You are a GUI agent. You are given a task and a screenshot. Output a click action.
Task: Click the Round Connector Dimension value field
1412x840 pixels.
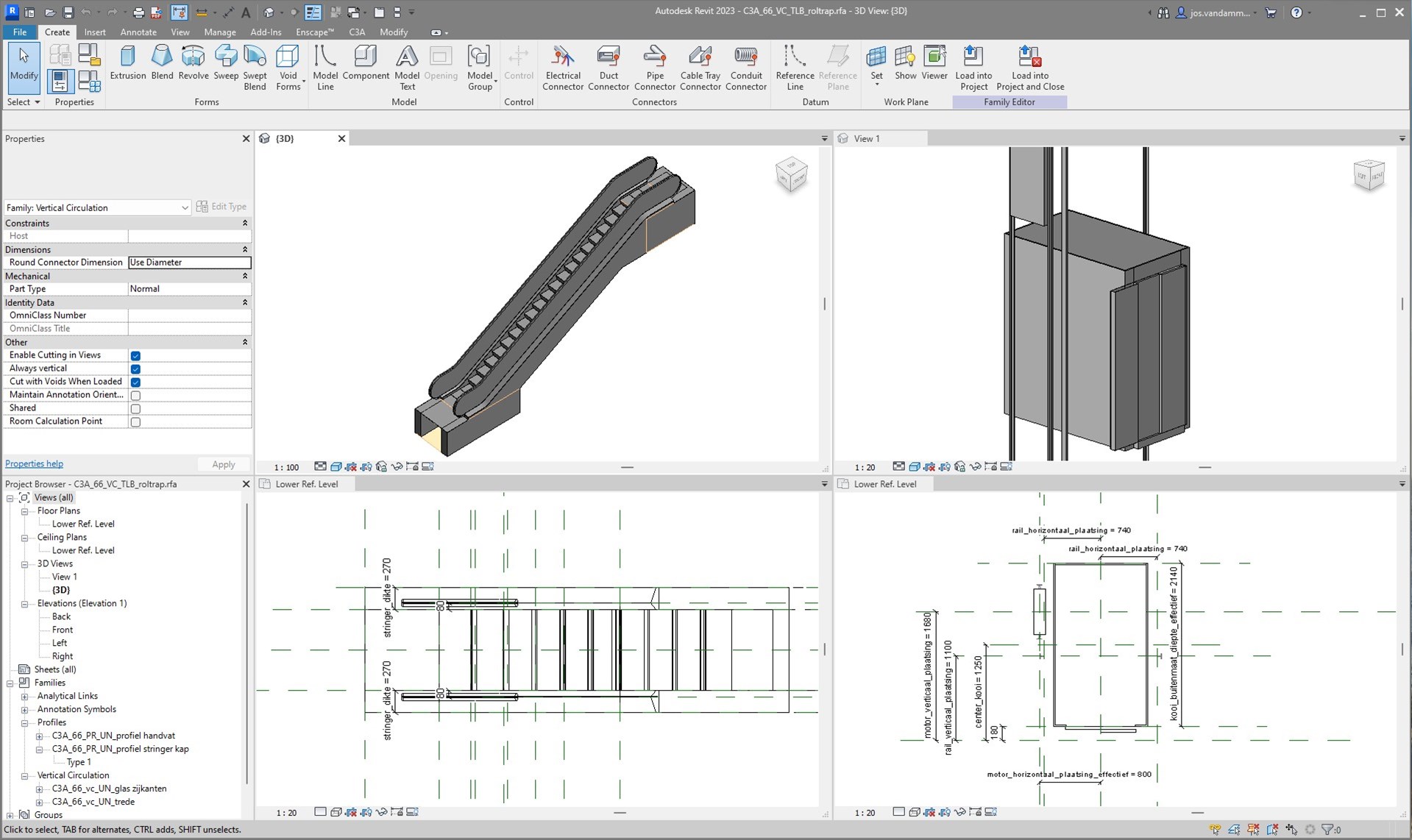[x=189, y=263]
